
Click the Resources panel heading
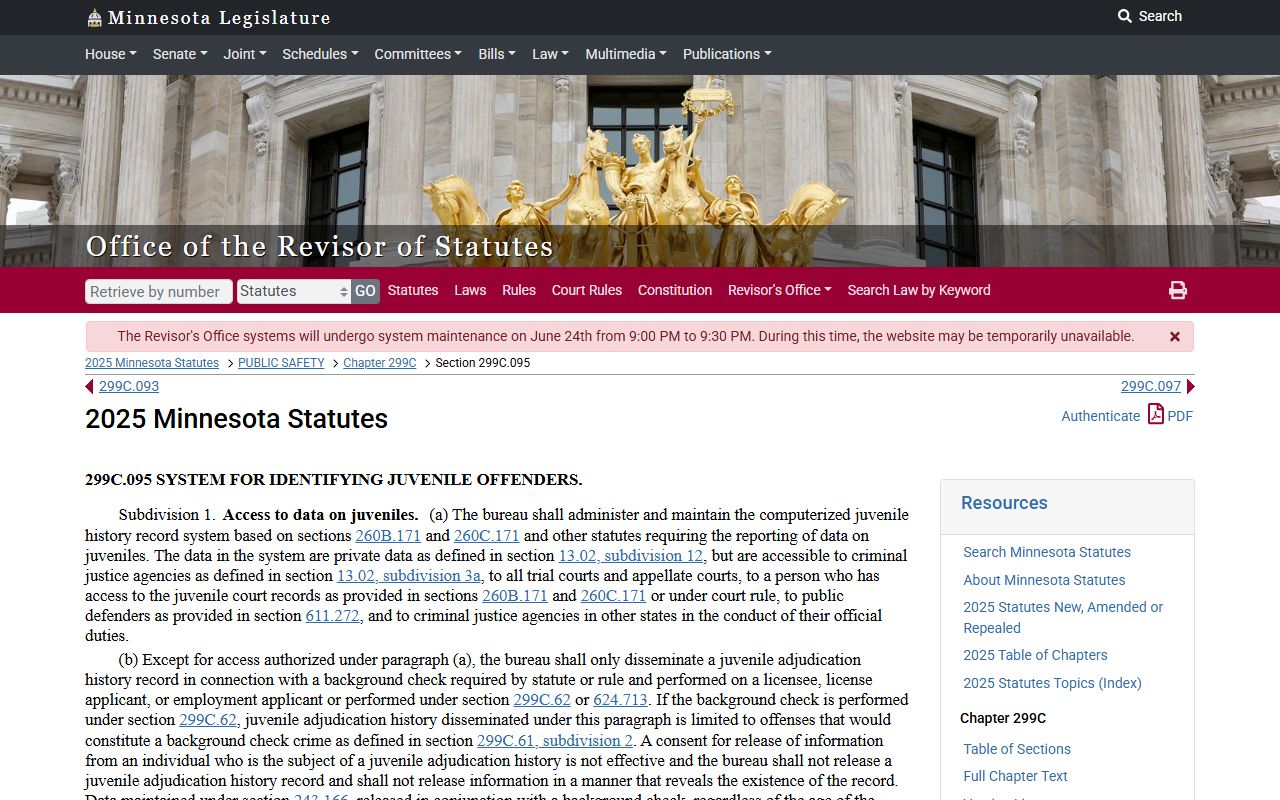pyautogui.click(x=1004, y=503)
